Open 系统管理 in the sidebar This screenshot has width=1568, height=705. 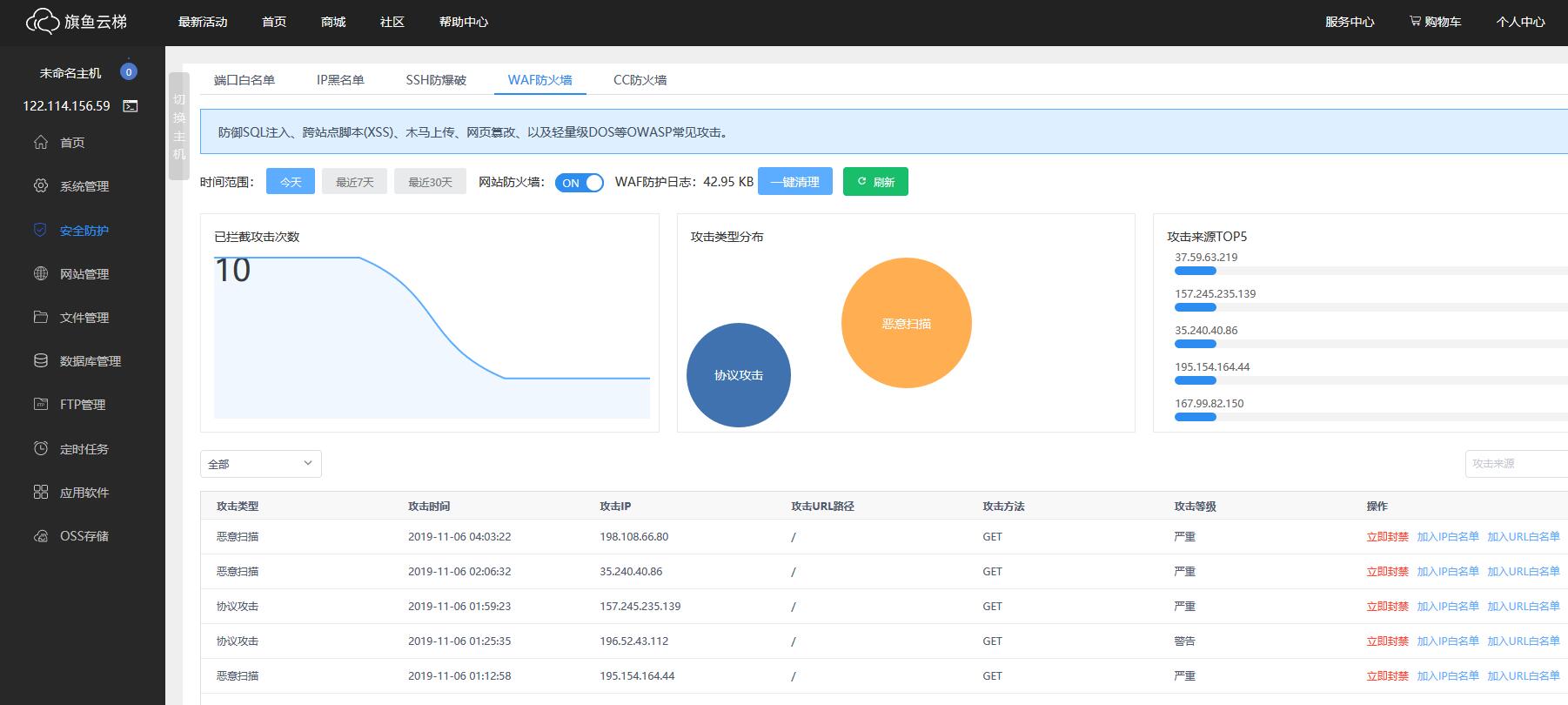84,186
